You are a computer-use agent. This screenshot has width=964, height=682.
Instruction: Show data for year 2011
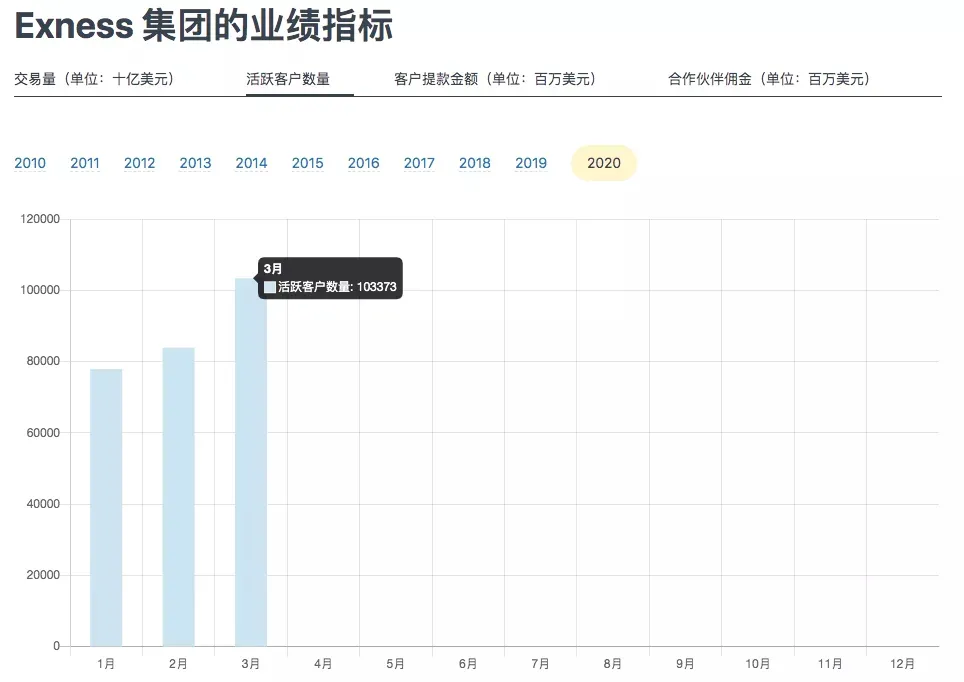pyautogui.click(x=85, y=163)
